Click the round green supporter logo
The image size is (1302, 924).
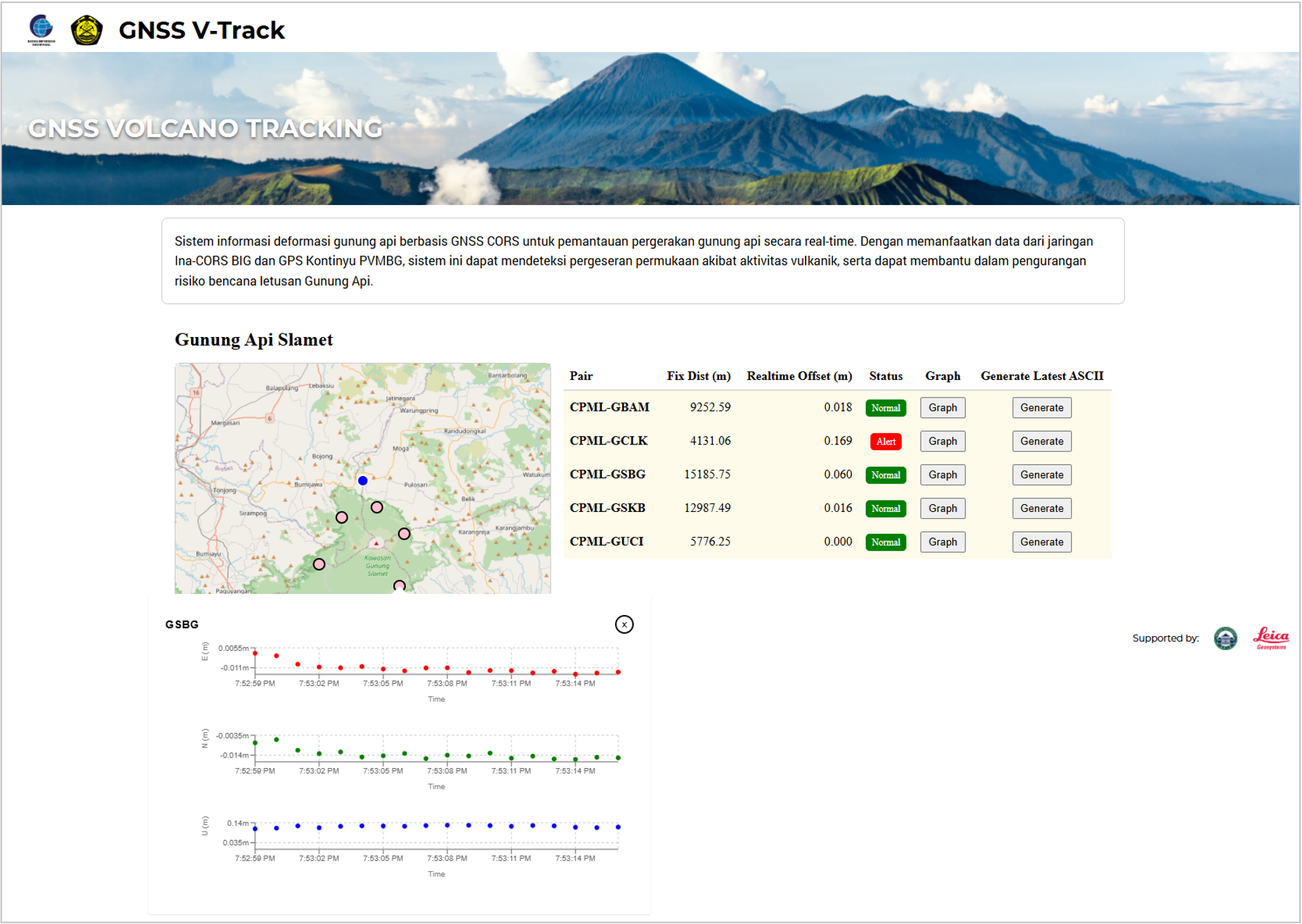pos(1225,638)
